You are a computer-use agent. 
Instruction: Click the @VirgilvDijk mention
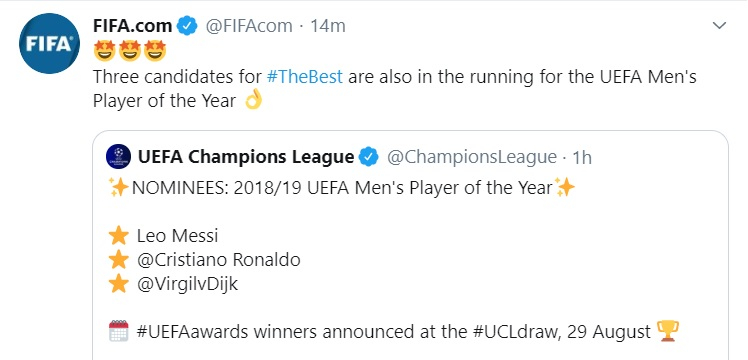(x=187, y=284)
